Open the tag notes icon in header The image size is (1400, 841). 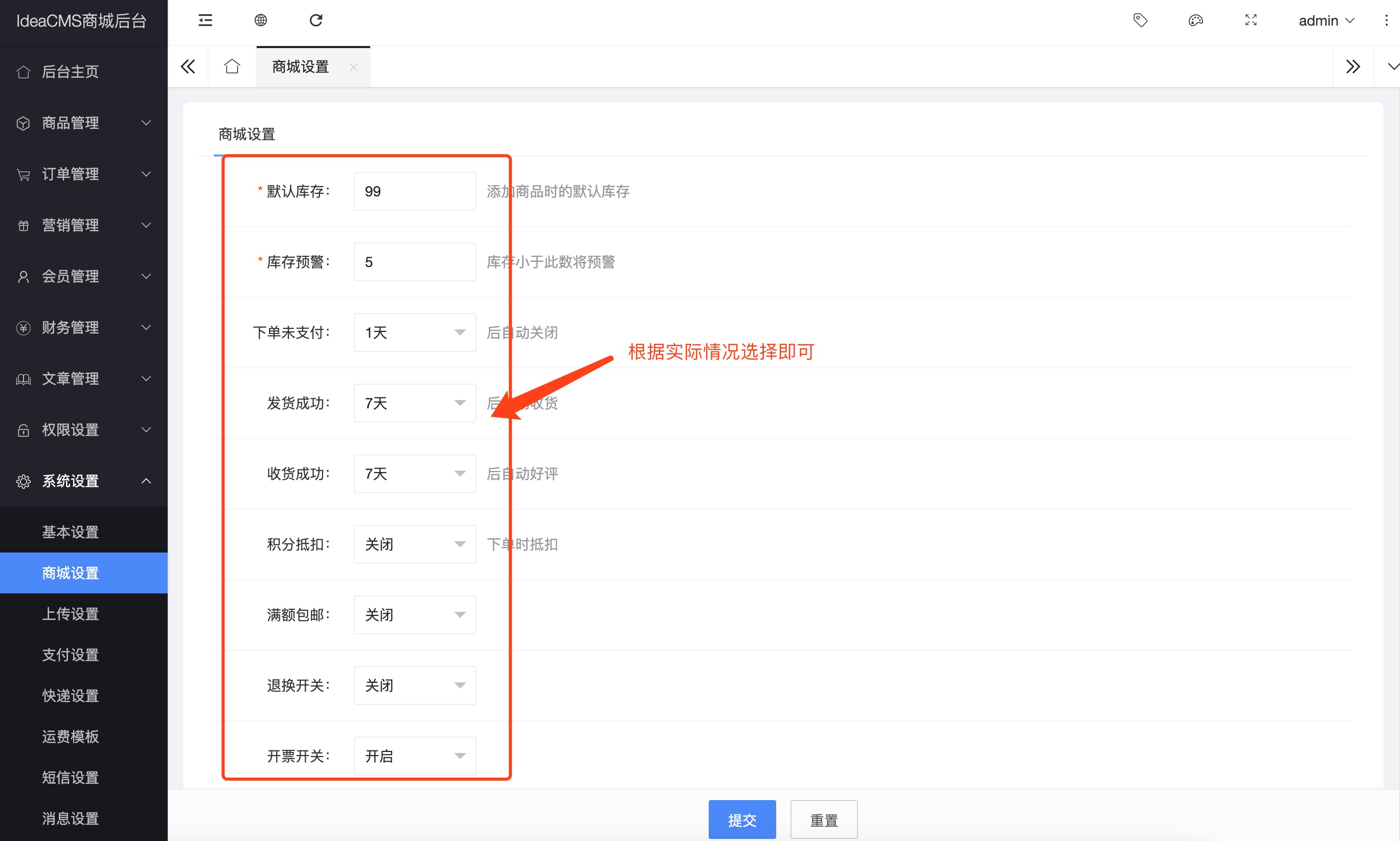point(1140,20)
